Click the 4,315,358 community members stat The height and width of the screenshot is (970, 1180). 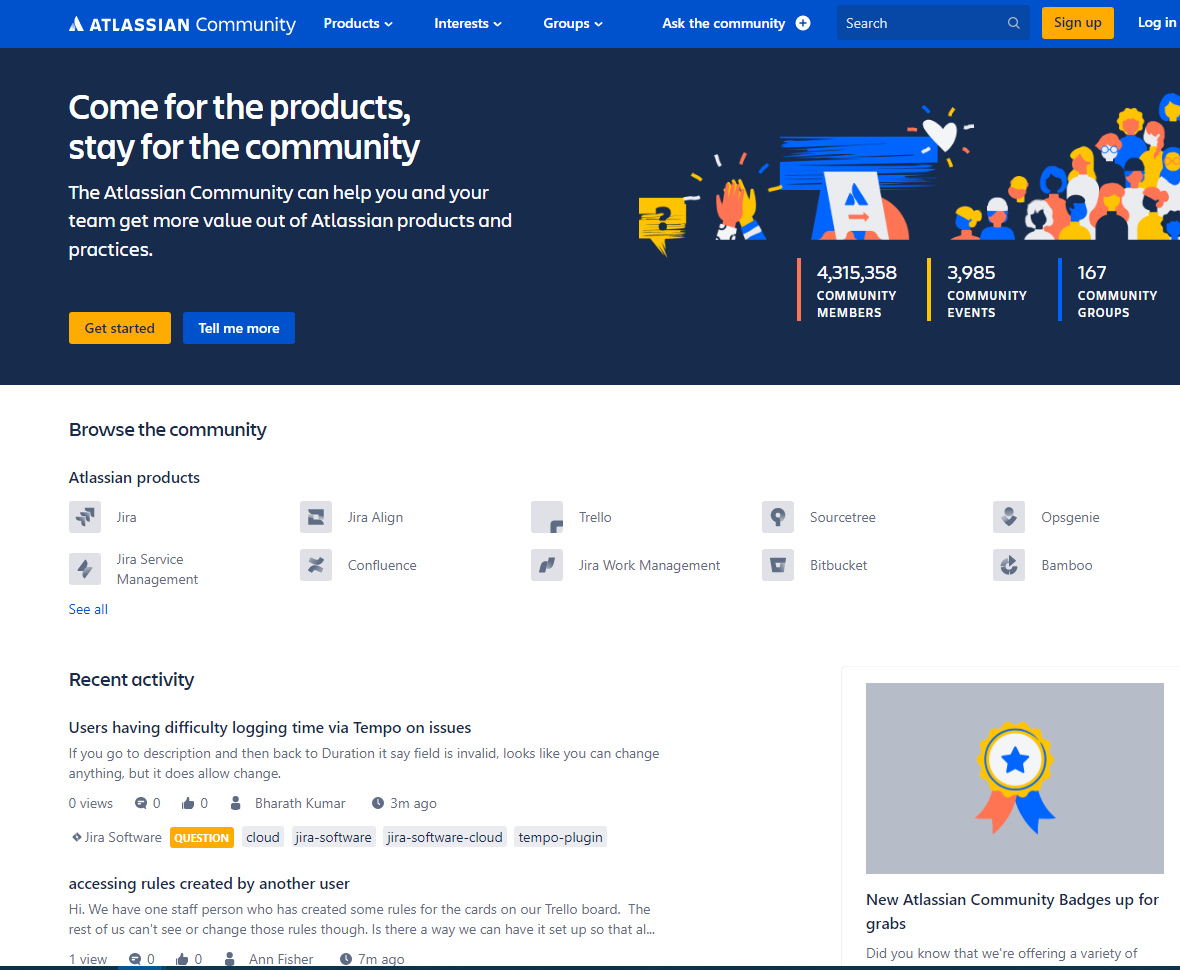[856, 290]
